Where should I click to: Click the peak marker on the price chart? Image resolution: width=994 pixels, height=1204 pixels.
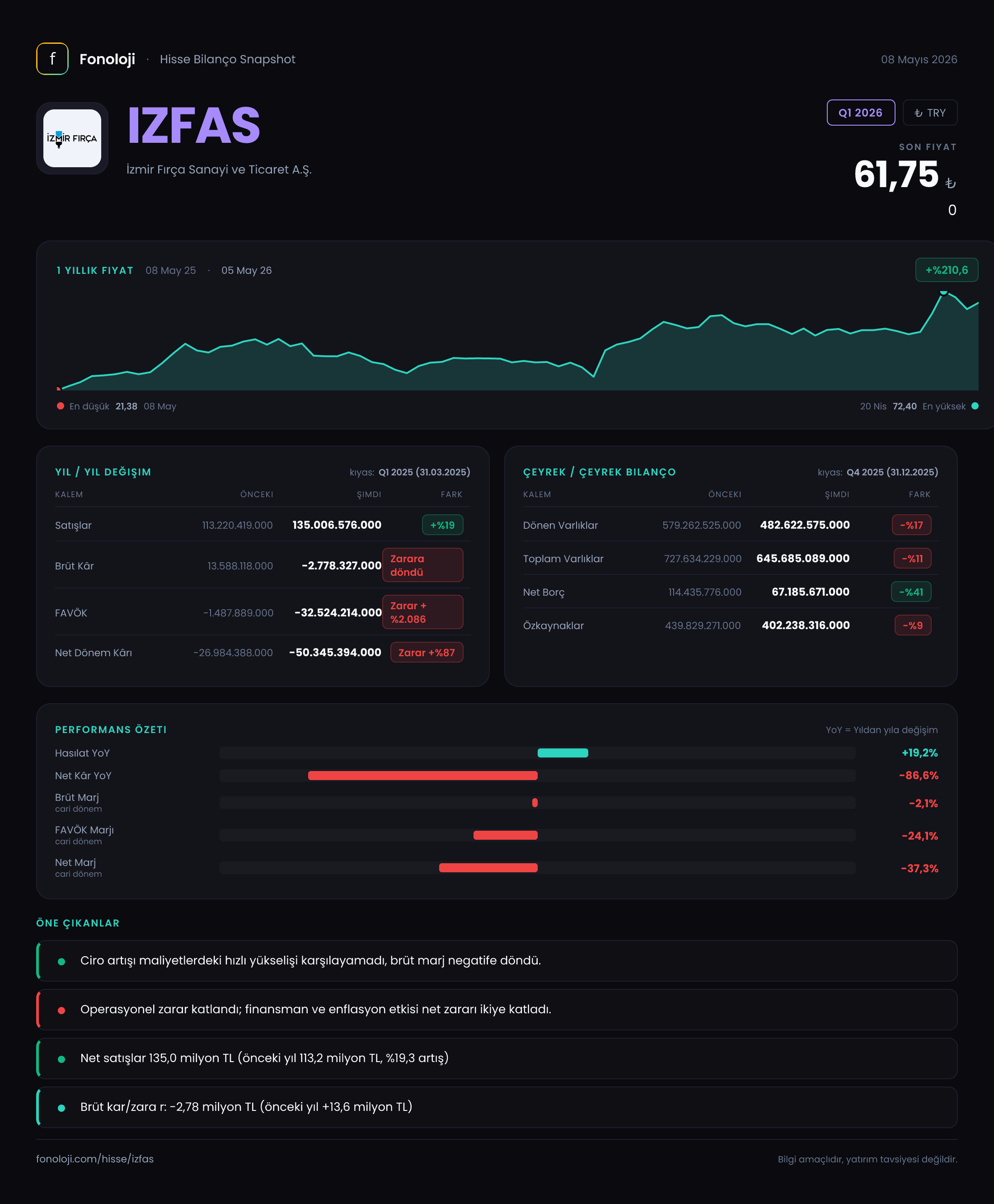tap(943, 293)
